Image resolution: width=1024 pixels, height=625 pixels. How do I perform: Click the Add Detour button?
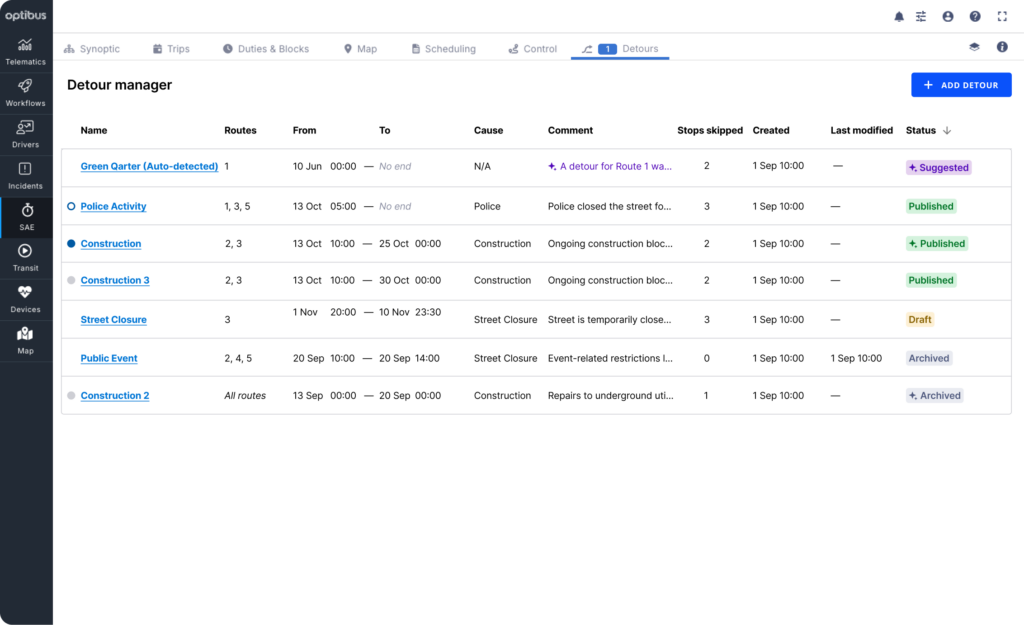pyautogui.click(x=961, y=85)
